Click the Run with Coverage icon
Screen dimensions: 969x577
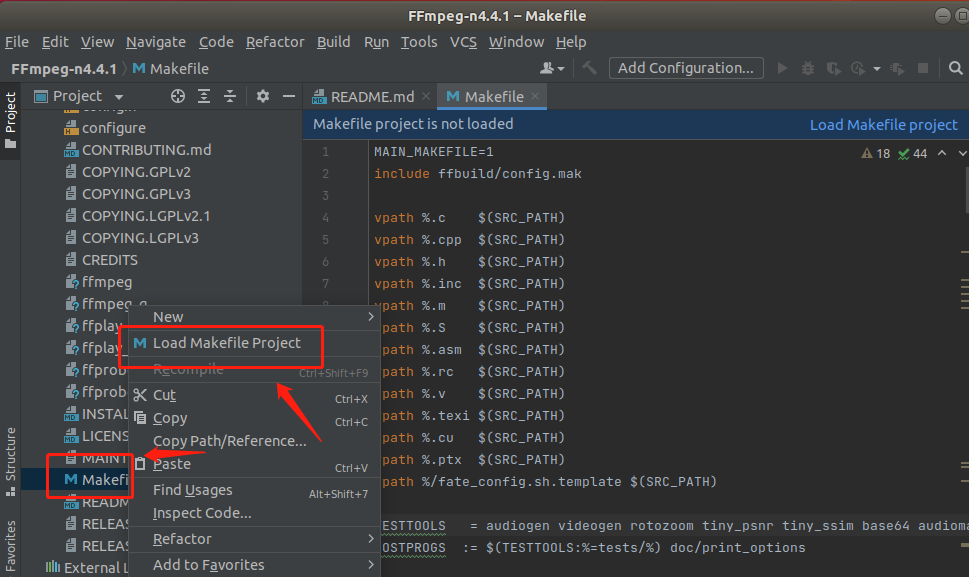click(832, 68)
